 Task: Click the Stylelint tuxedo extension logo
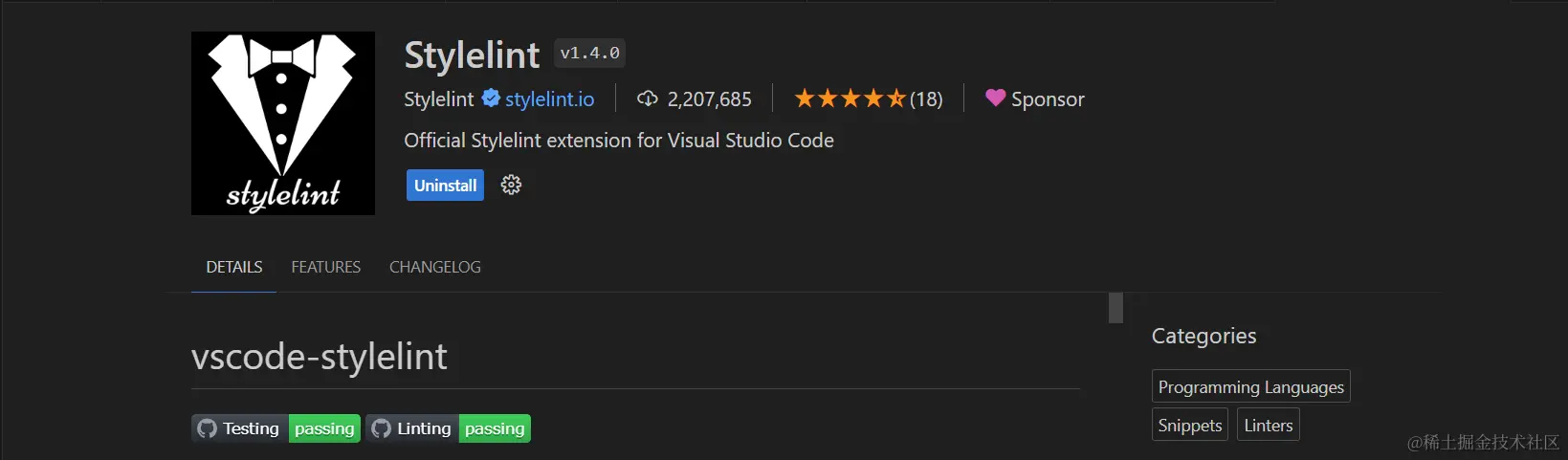(283, 123)
